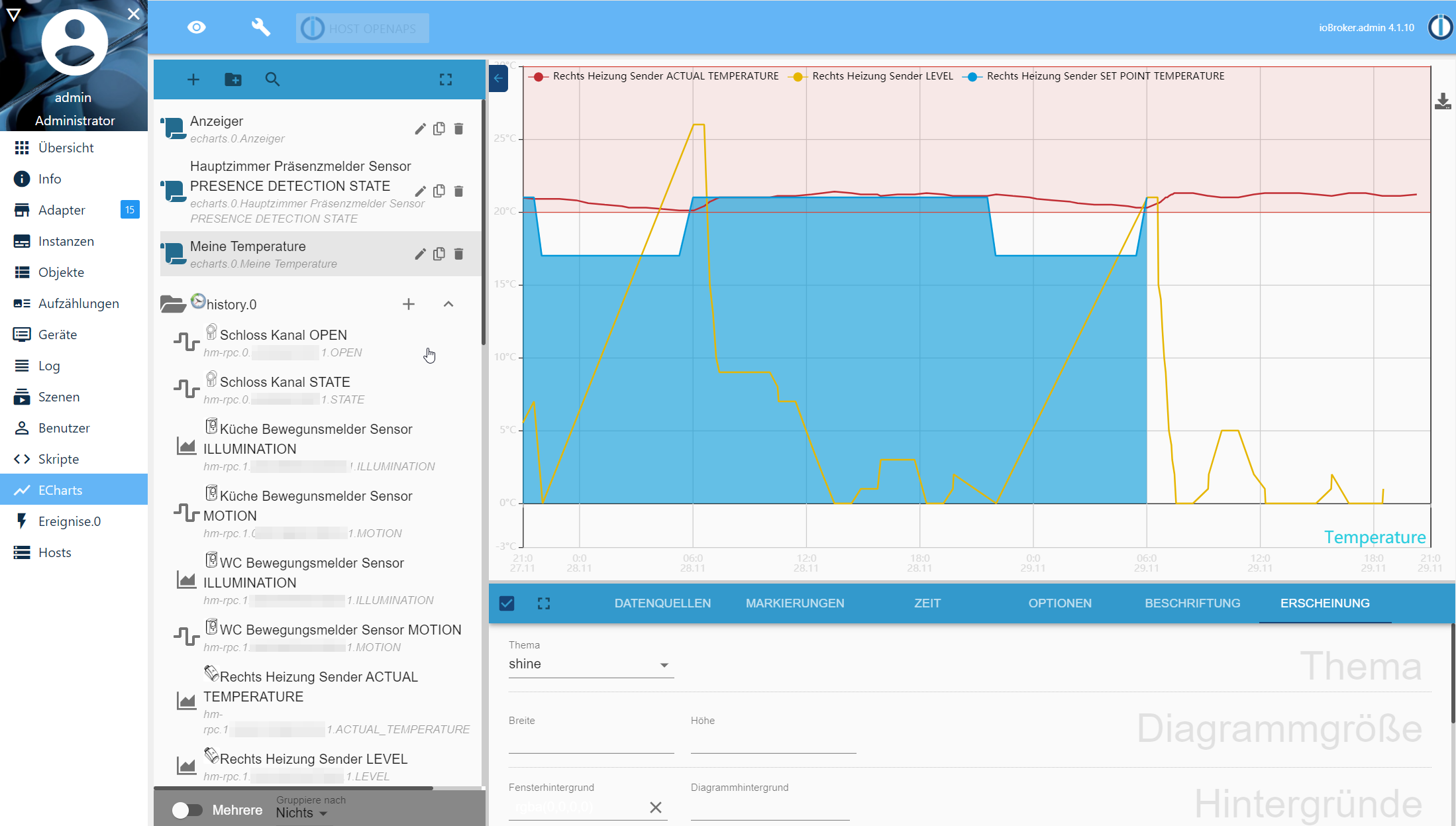This screenshot has width=1456, height=826.
Task: Open the chart list search icon
Action: (272, 79)
